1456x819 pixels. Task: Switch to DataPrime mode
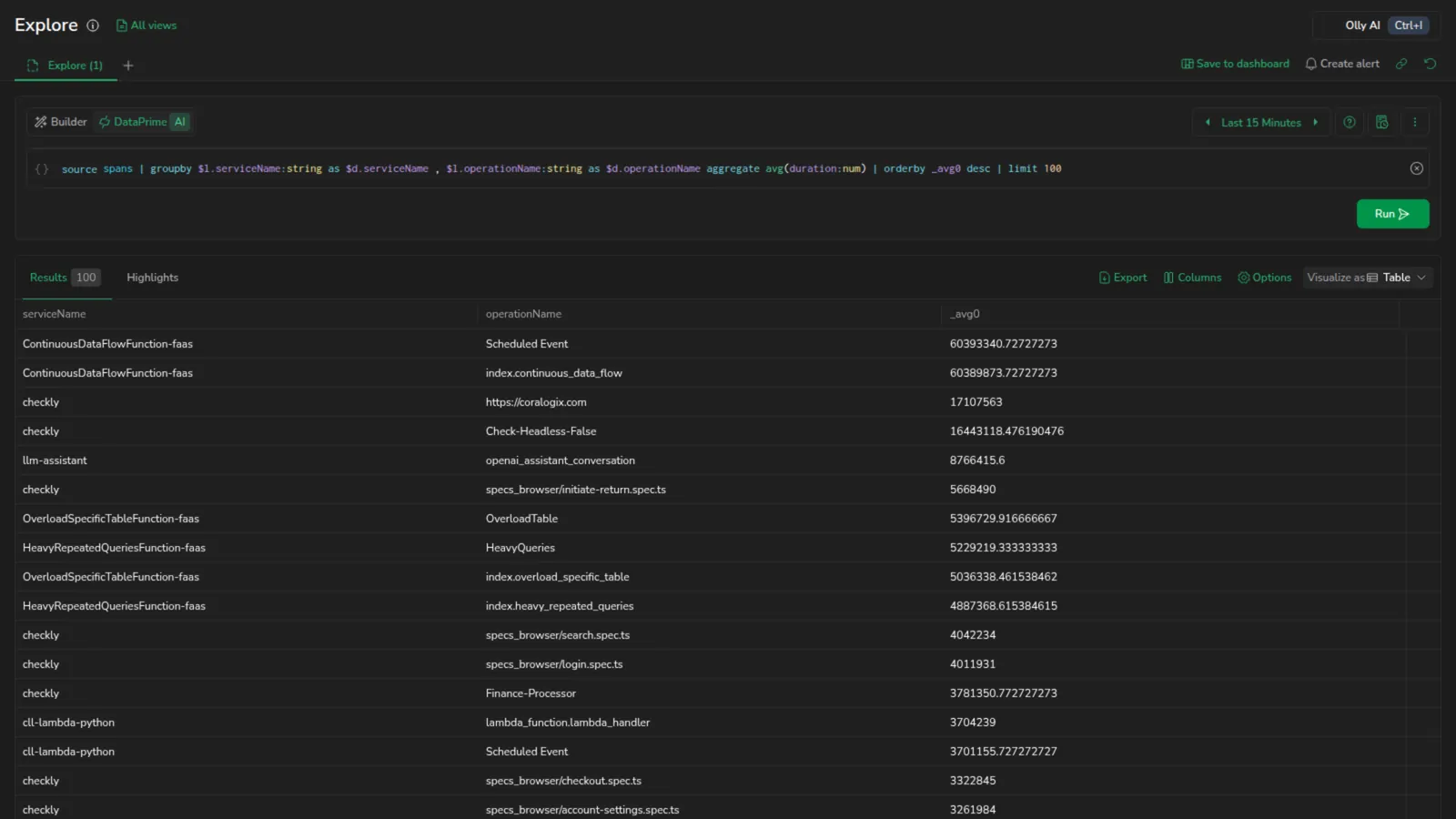click(x=133, y=122)
